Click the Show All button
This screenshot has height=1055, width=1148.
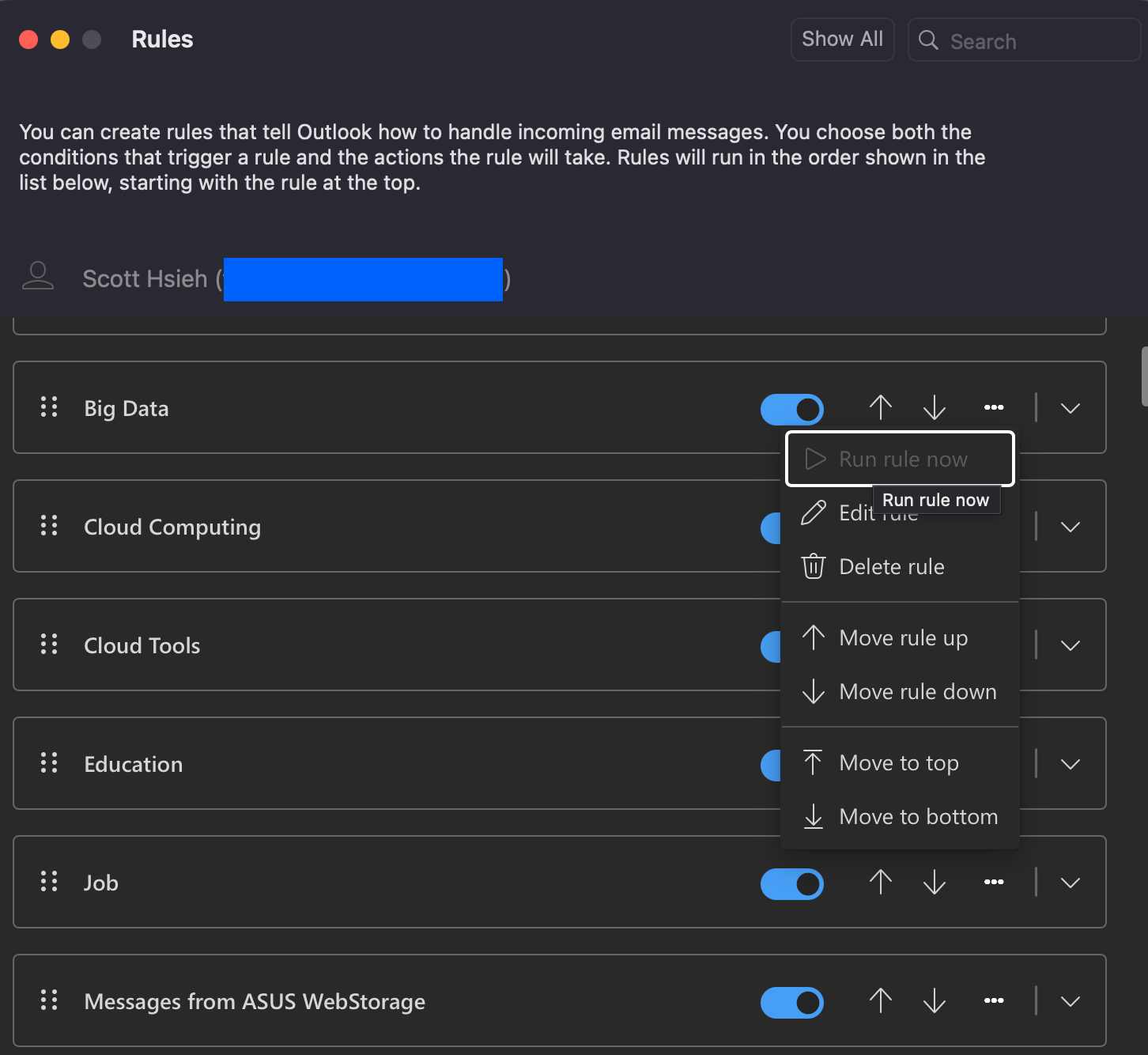842,39
